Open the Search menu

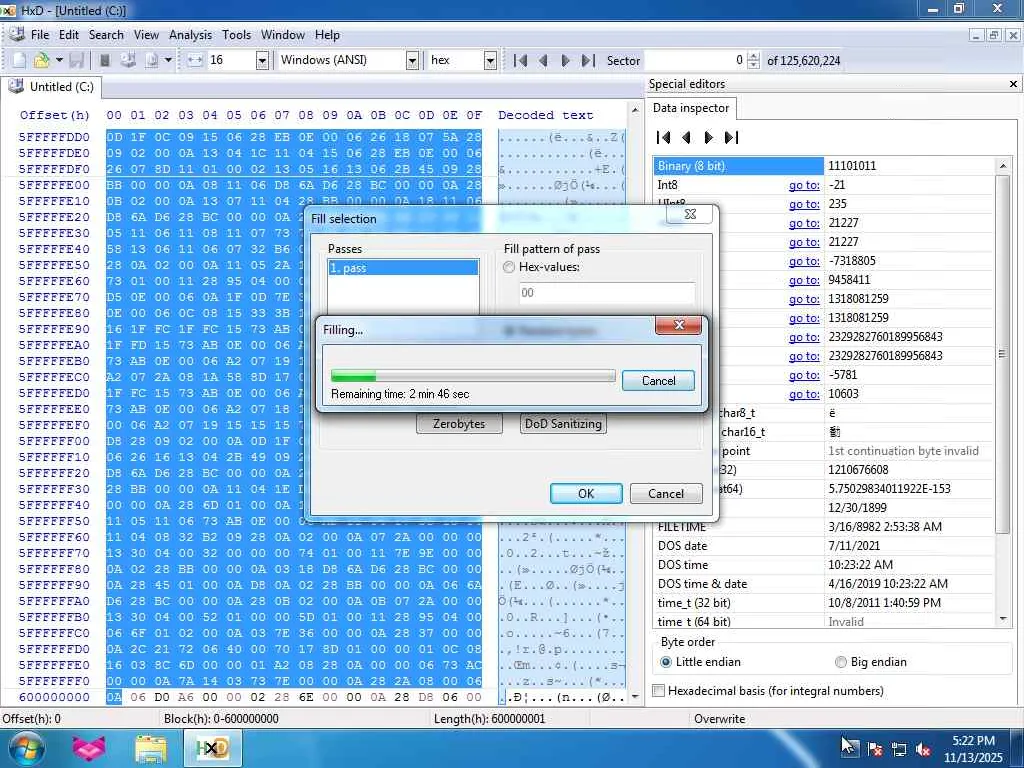click(x=106, y=35)
